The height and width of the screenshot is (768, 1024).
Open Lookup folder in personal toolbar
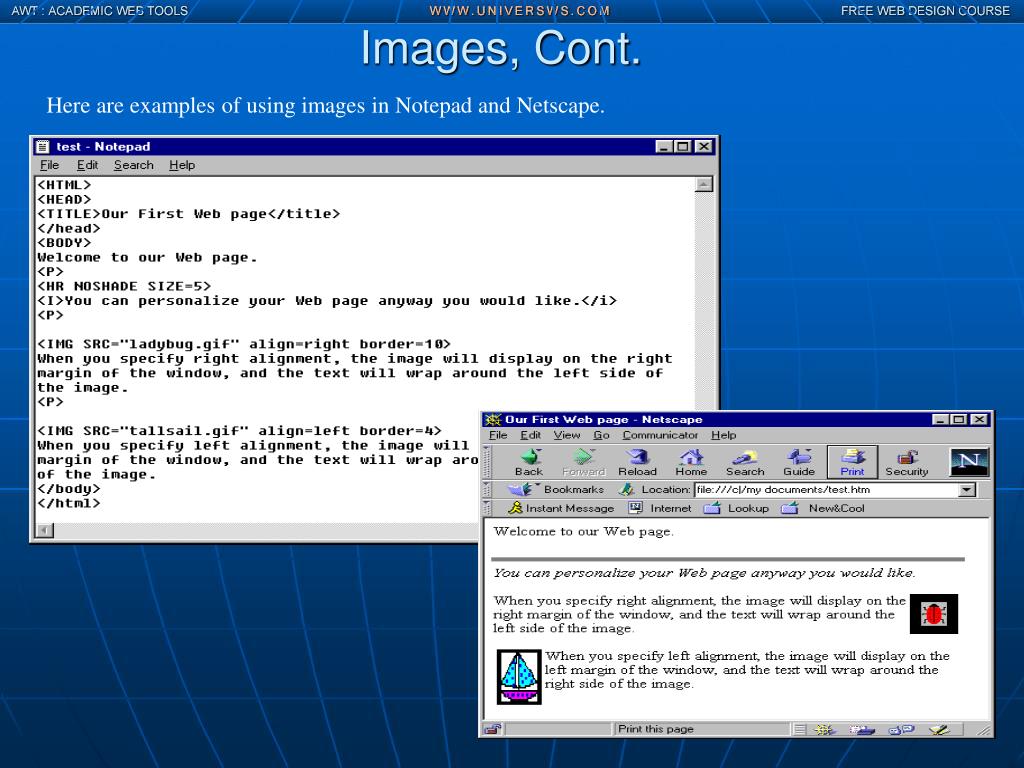tap(736, 508)
